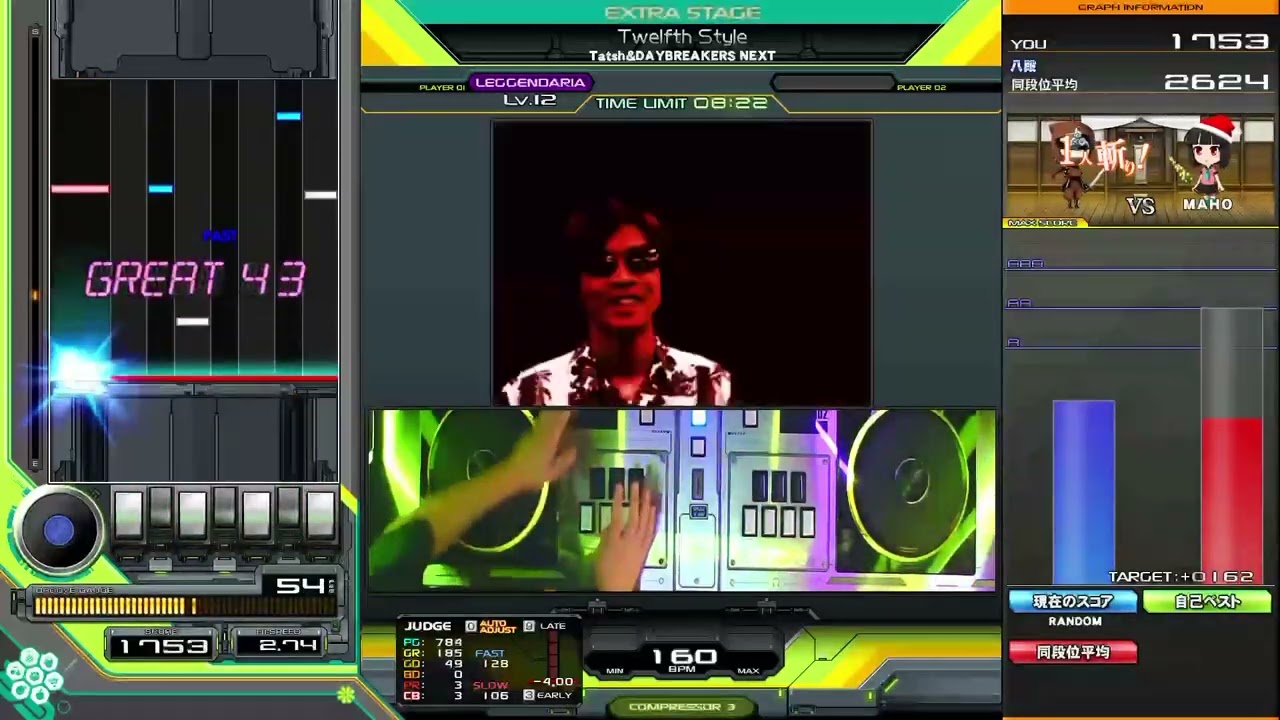This screenshot has height=720, width=1280.
Task: Click the COMPRESSOR 3 effect label
Action: click(x=682, y=707)
